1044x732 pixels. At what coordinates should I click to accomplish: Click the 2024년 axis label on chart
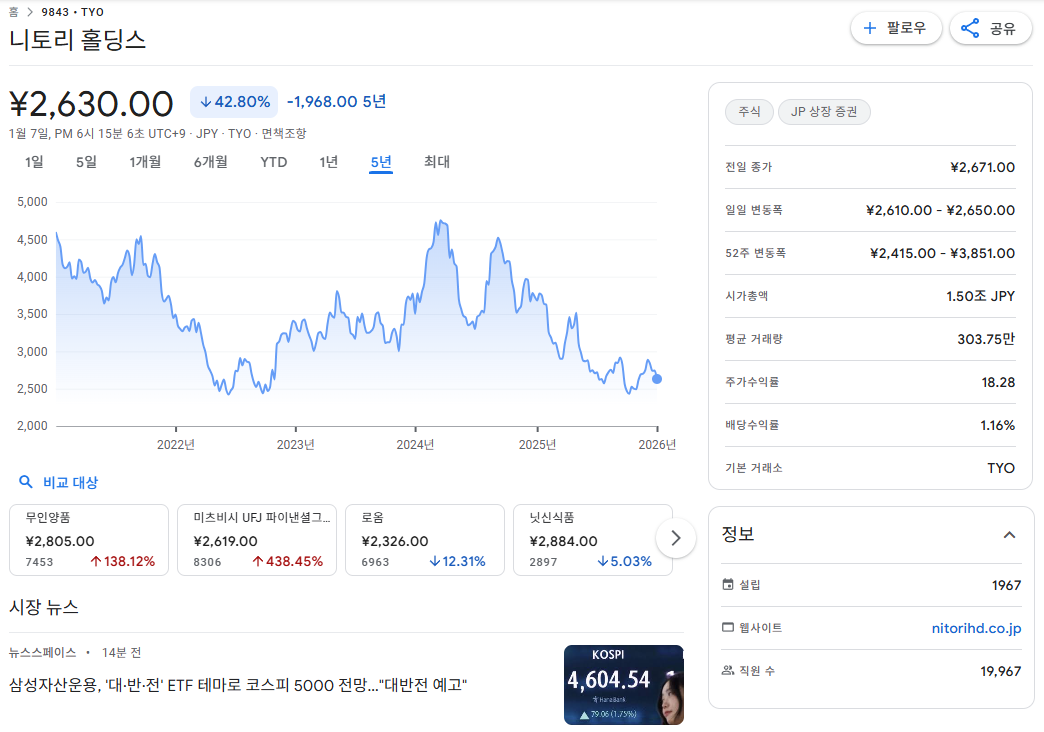[x=415, y=444]
